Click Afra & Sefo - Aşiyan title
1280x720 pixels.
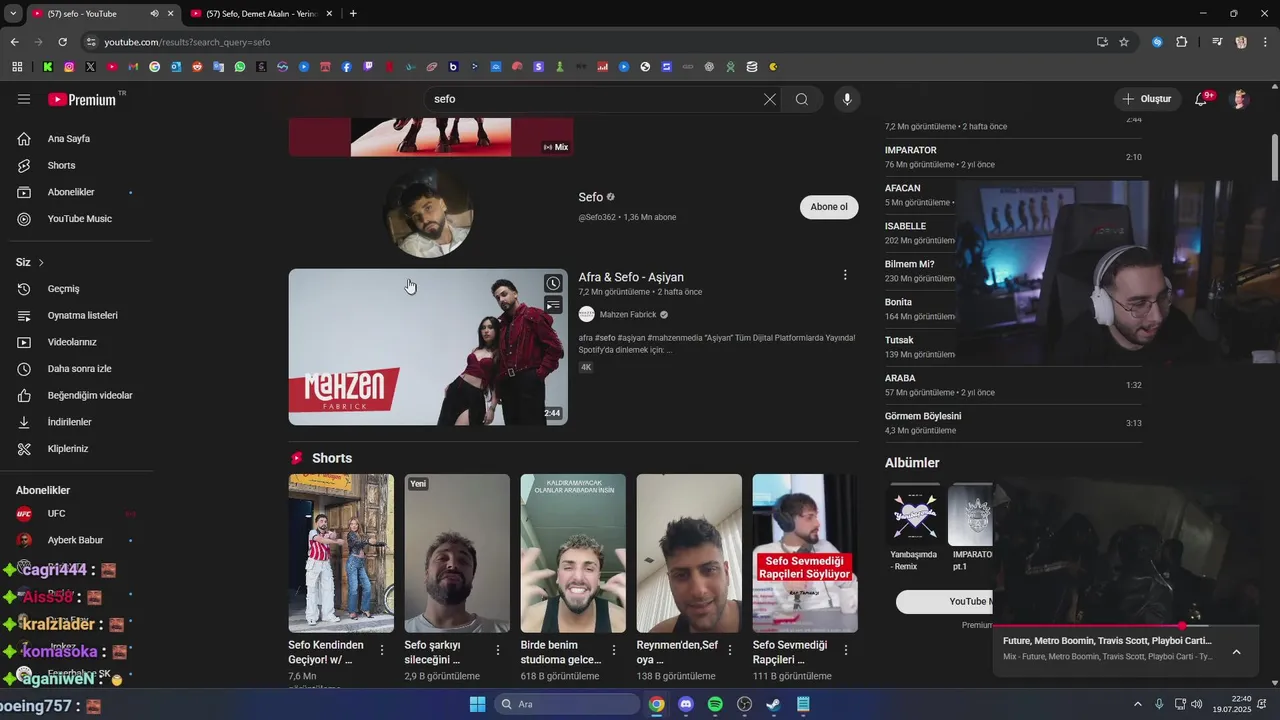click(x=631, y=277)
